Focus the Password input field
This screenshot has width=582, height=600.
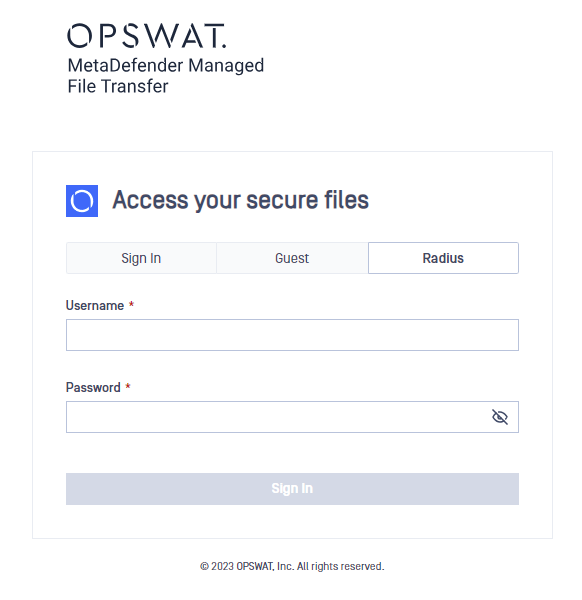click(x=292, y=417)
